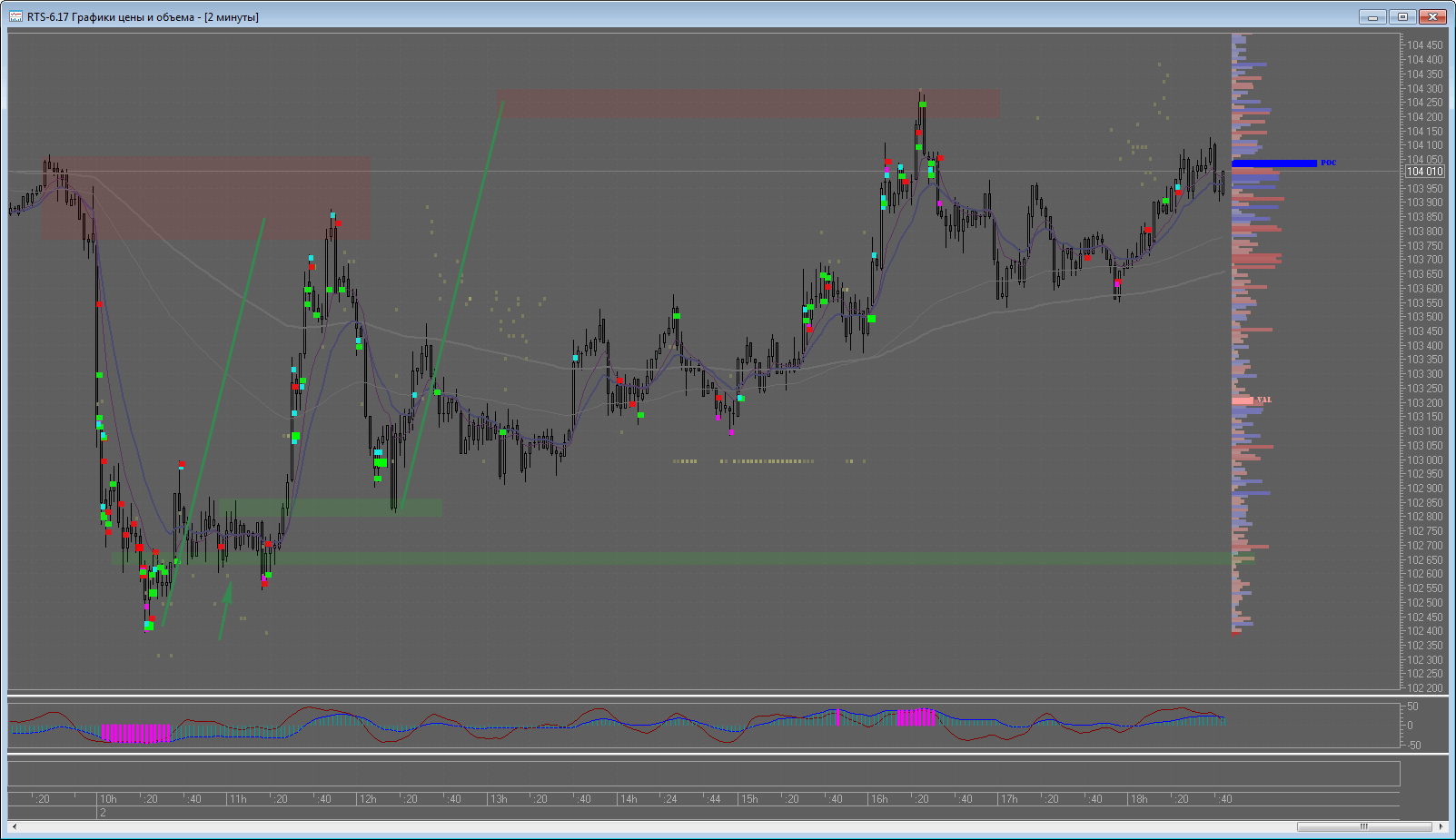Click the 102 200 price axis label
Image resolution: width=1456 pixels, height=840 pixels.
(x=1424, y=688)
